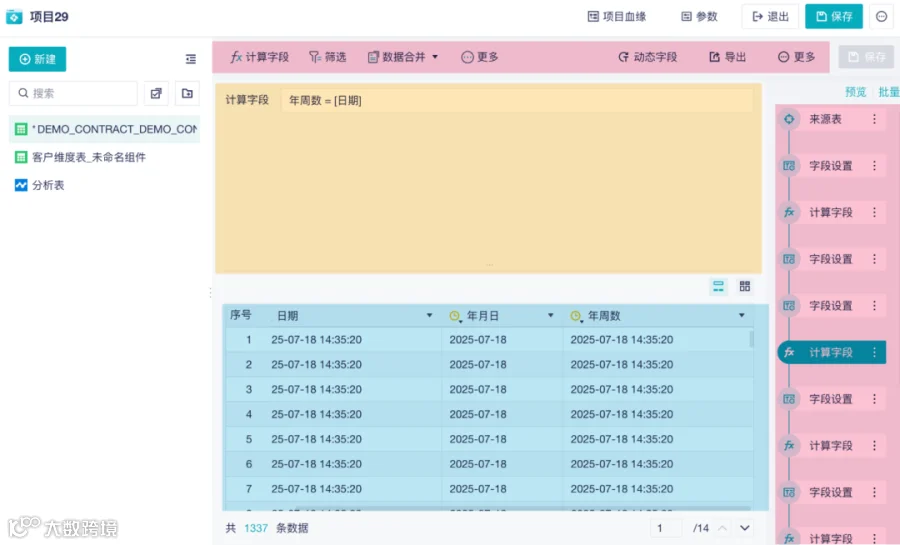Open the third 字段设置 step options menu
900x545 pixels.
[874, 306]
